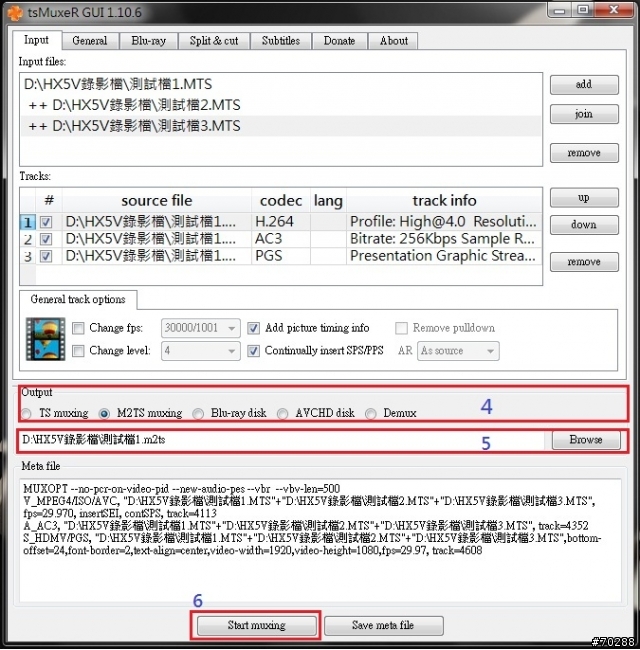Open the About tab
The width and height of the screenshot is (640, 650).
[394, 41]
